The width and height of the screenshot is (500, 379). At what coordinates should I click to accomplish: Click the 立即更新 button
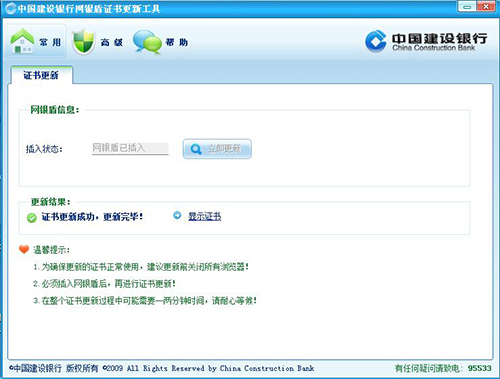(x=217, y=149)
